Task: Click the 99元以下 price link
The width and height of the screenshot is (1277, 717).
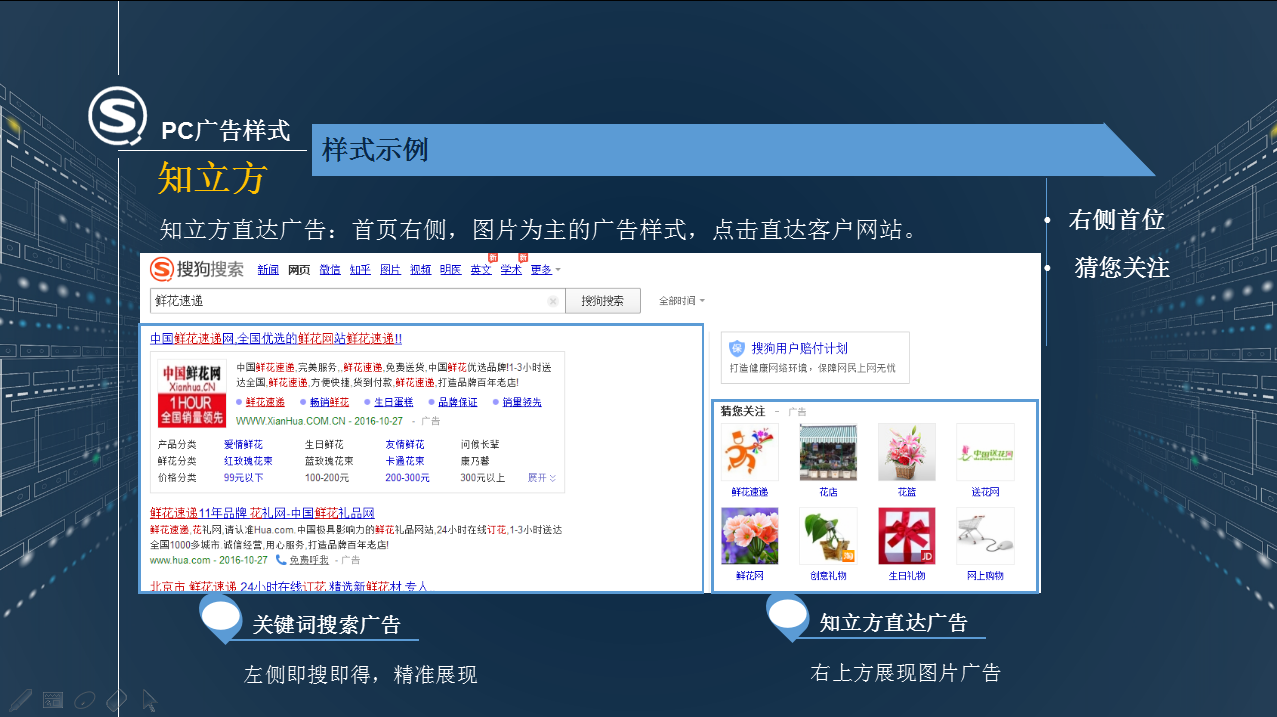Action: click(x=243, y=478)
